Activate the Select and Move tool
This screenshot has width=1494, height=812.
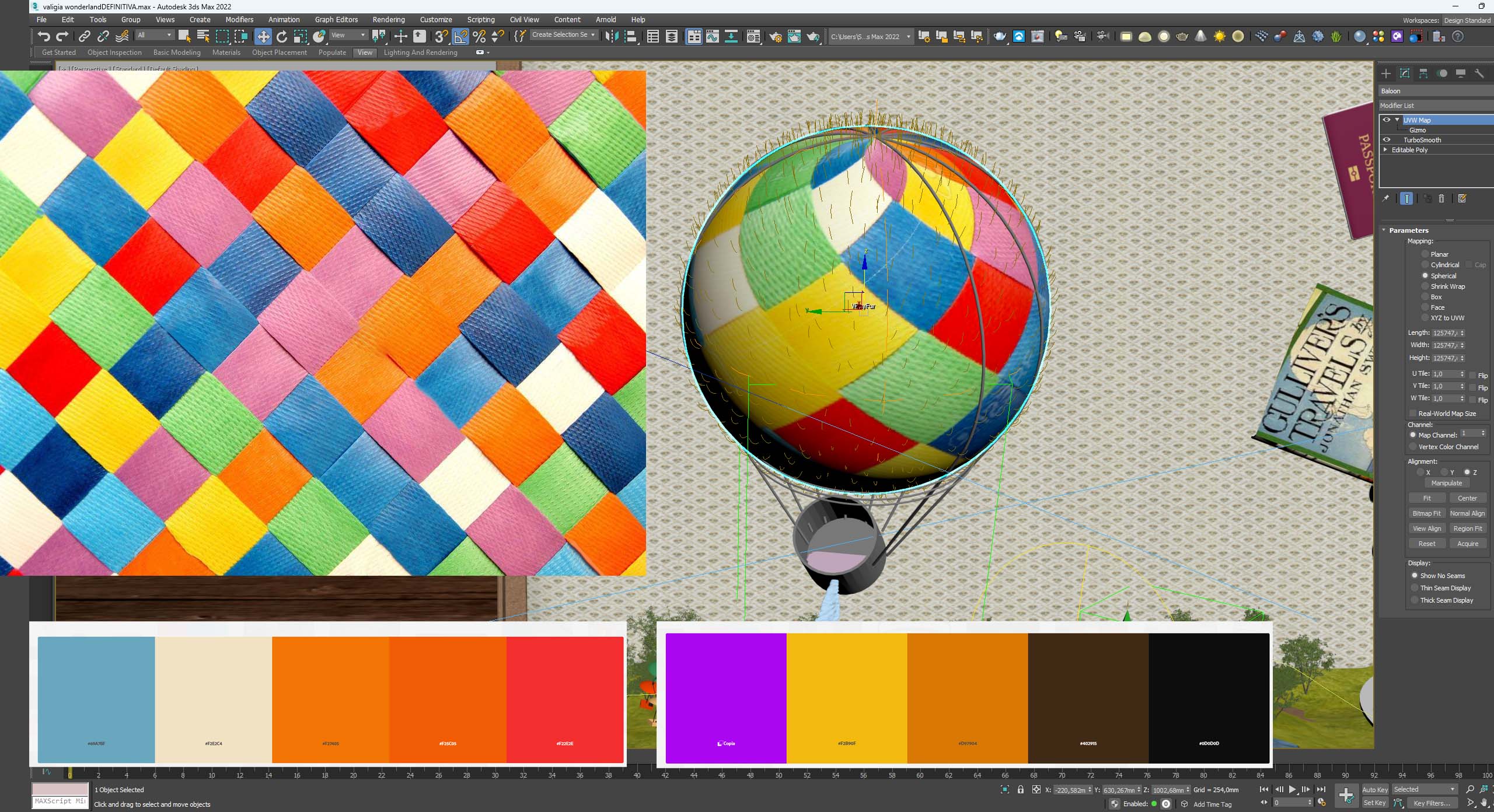tap(263, 36)
